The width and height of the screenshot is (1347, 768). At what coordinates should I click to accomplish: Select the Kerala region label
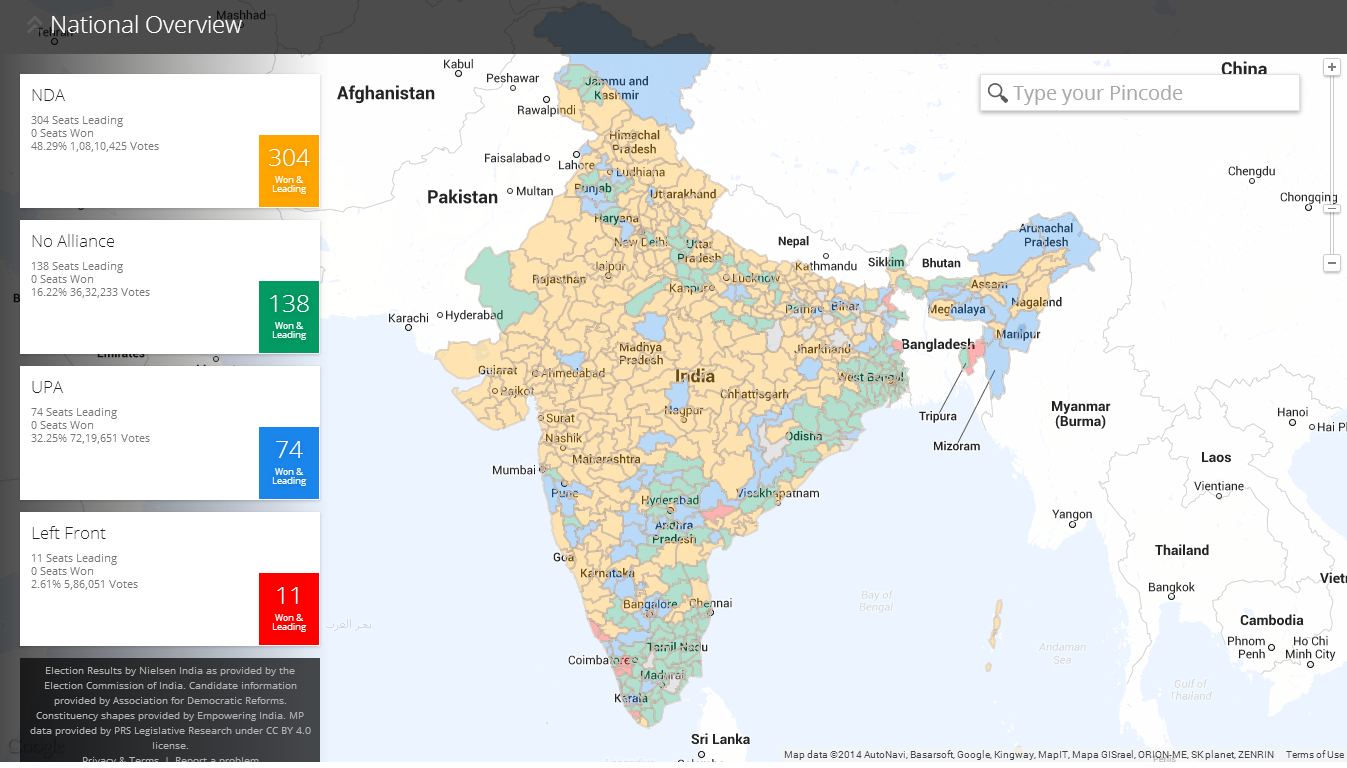[x=630, y=698]
